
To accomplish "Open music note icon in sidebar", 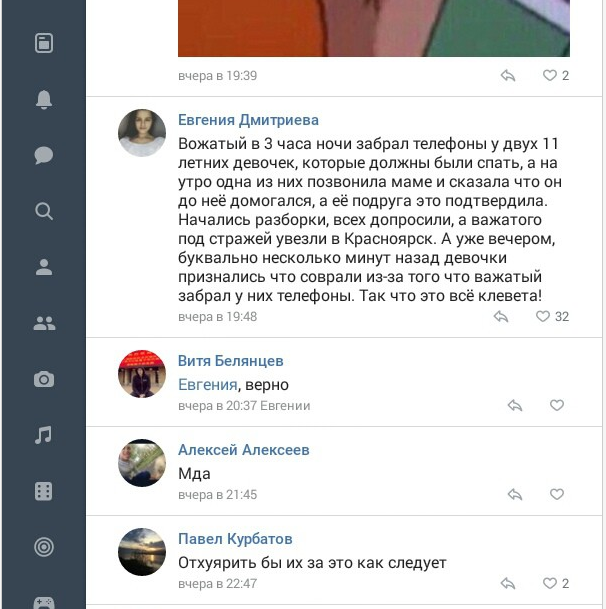I will 43,435.
